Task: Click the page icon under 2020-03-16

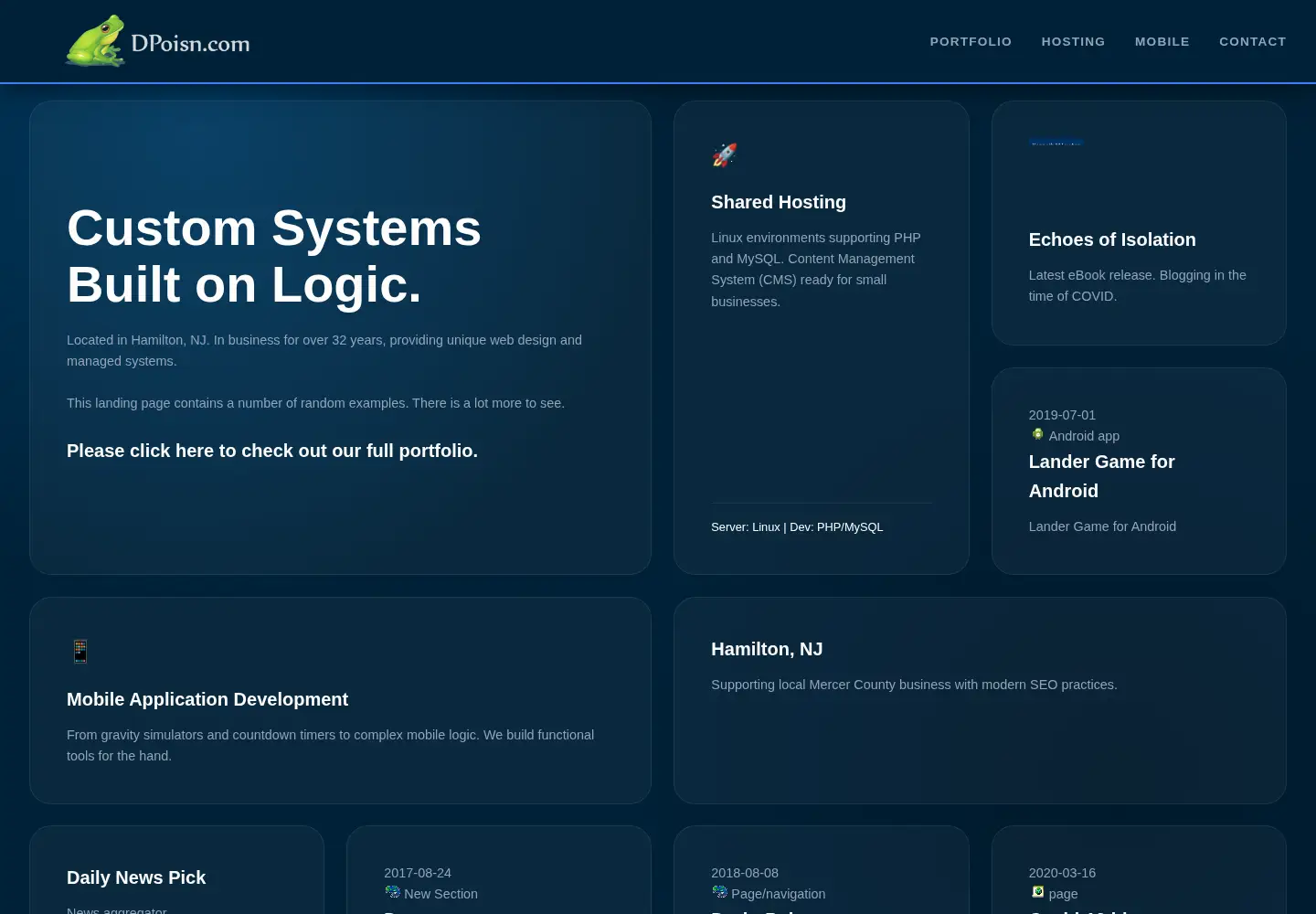Action: click(1037, 892)
